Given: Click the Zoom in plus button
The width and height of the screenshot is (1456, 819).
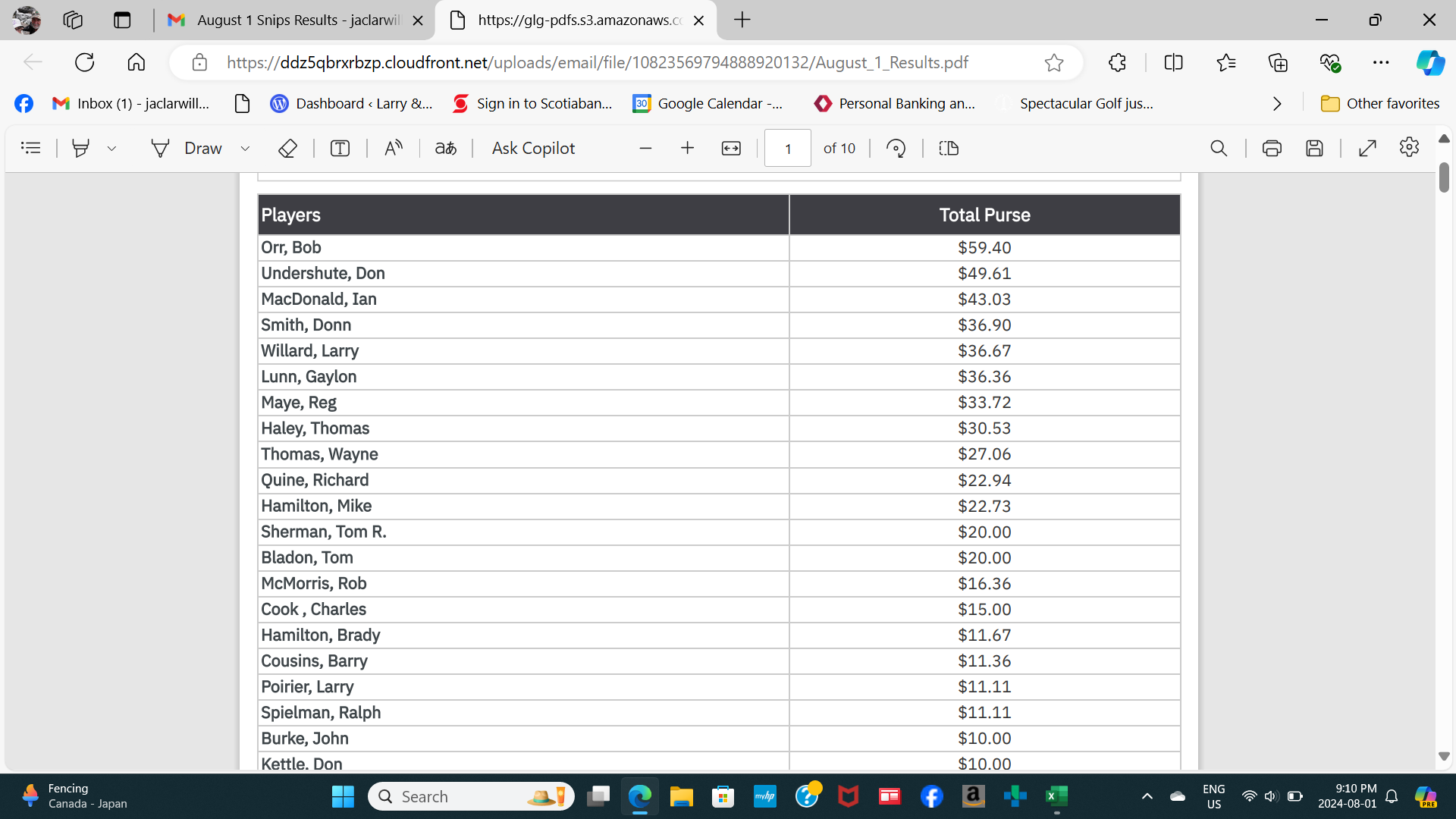Looking at the screenshot, I should [x=687, y=149].
